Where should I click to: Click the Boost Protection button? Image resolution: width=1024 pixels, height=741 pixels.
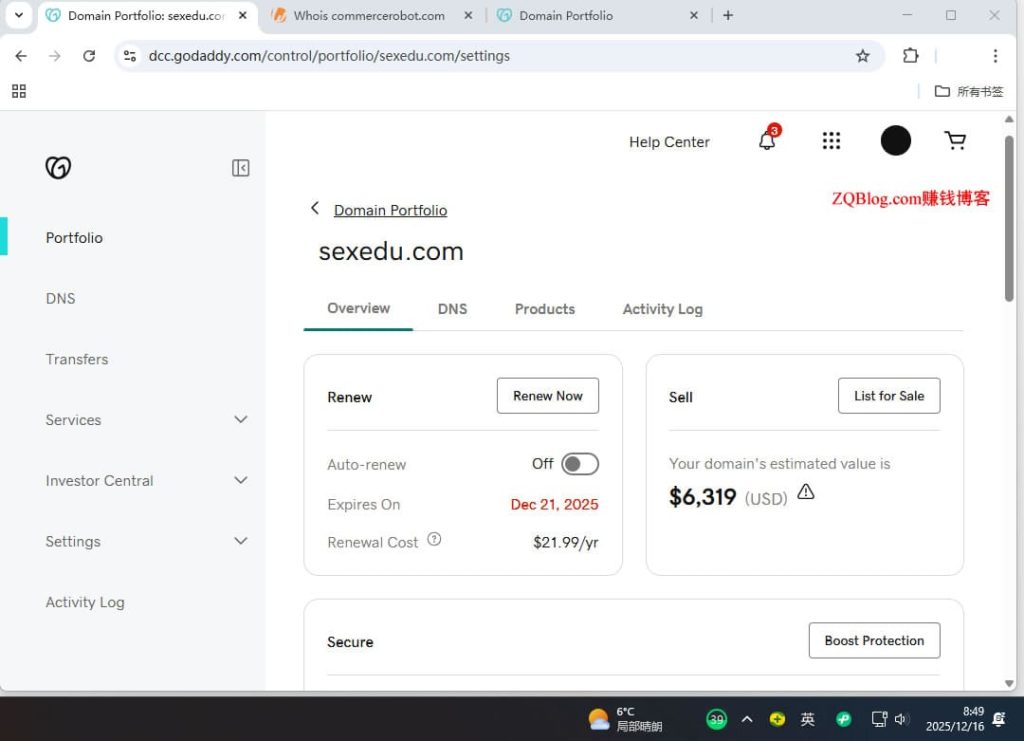pyautogui.click(x=874, y=640)
